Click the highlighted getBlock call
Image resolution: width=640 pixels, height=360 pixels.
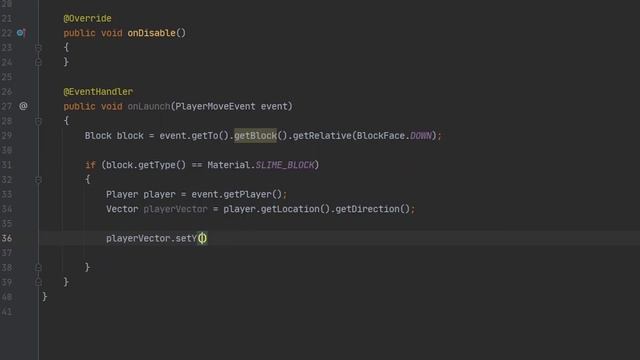pyautogui.click(x=256, y=136)
